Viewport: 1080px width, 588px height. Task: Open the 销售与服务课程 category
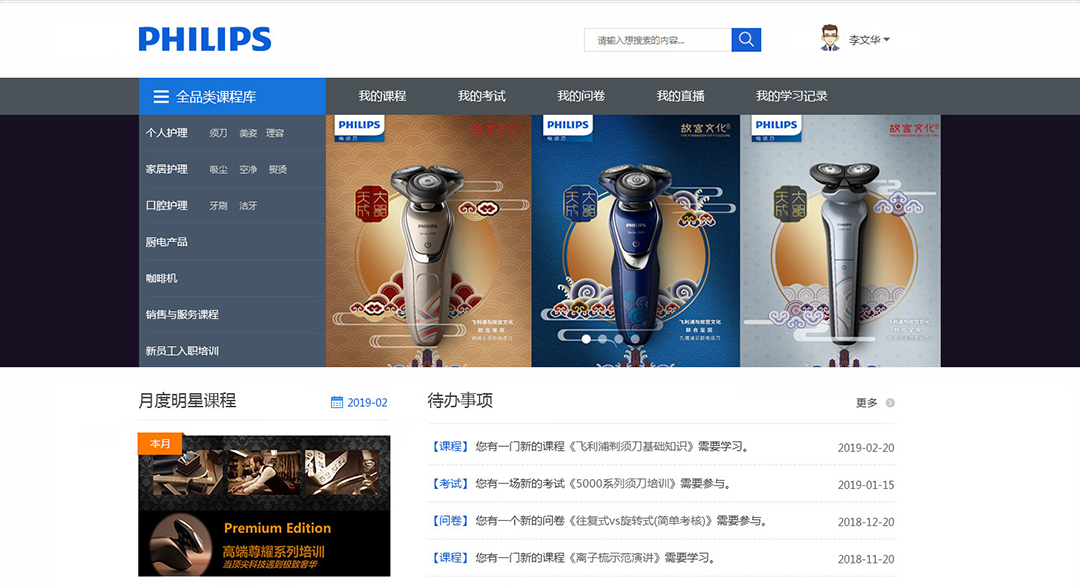[182, 315]
